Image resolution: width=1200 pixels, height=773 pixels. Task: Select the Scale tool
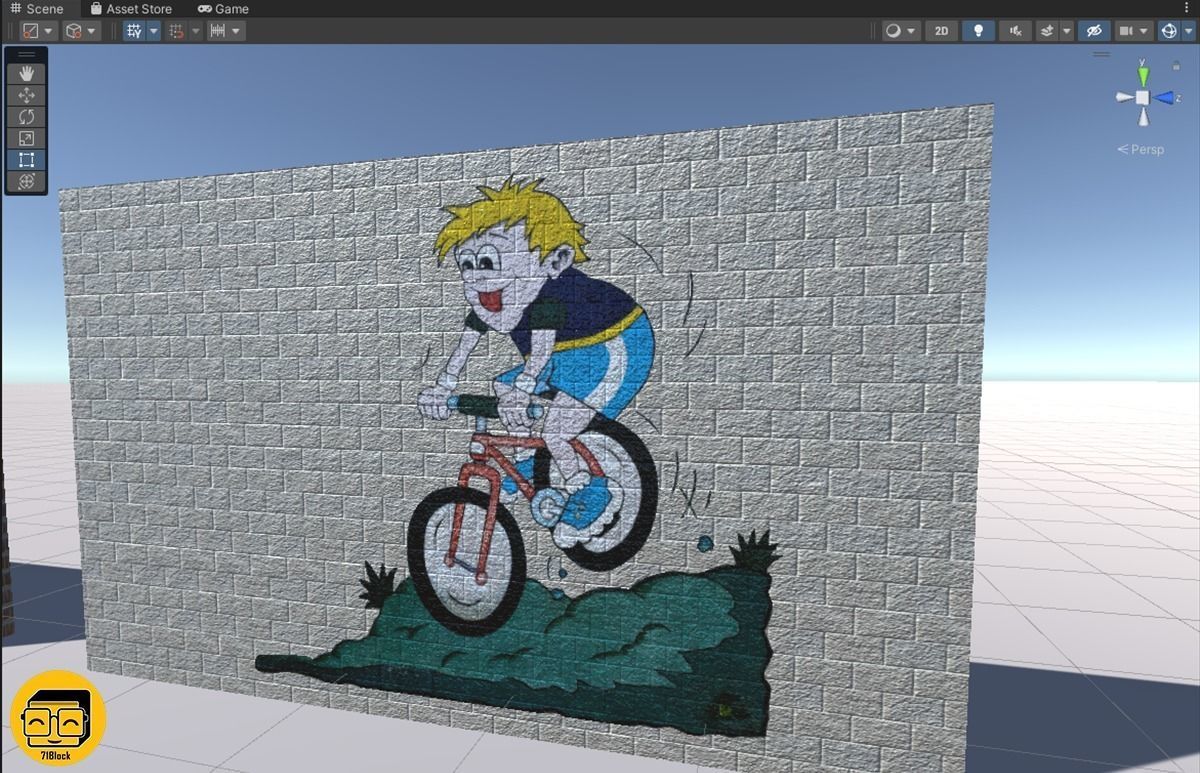point(26,138)
